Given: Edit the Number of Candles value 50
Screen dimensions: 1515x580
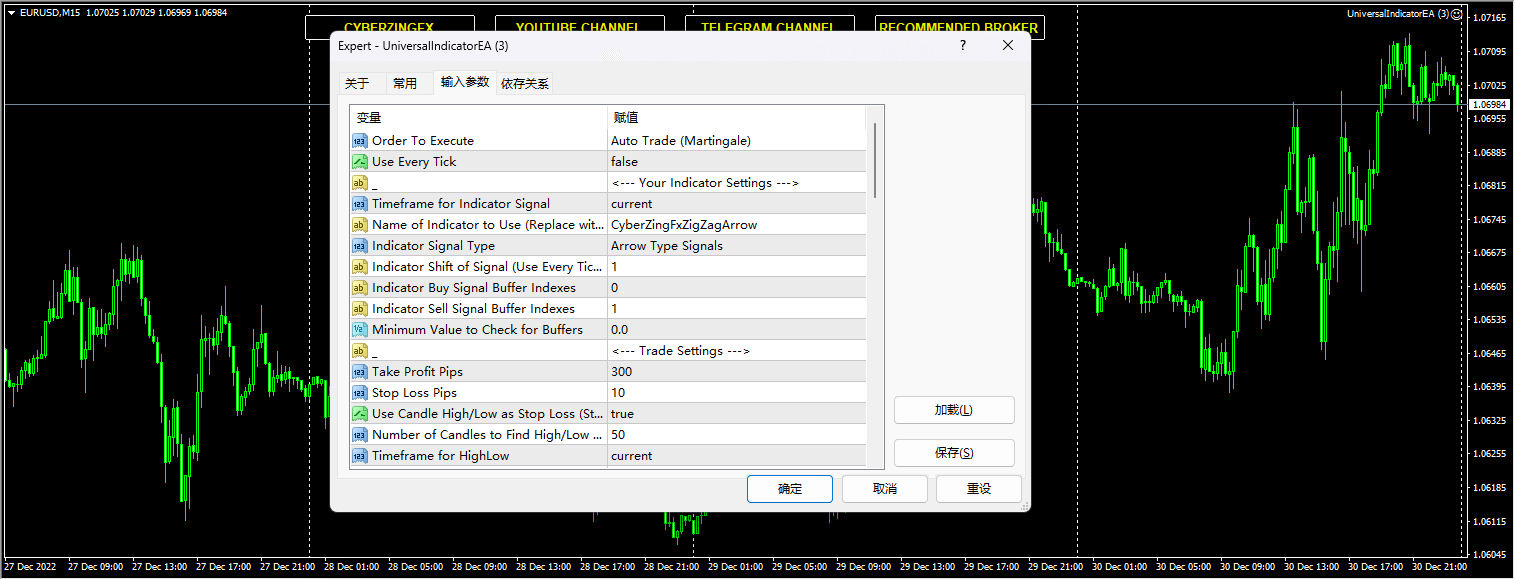Looking at the screenshot, I should [736, 435].
